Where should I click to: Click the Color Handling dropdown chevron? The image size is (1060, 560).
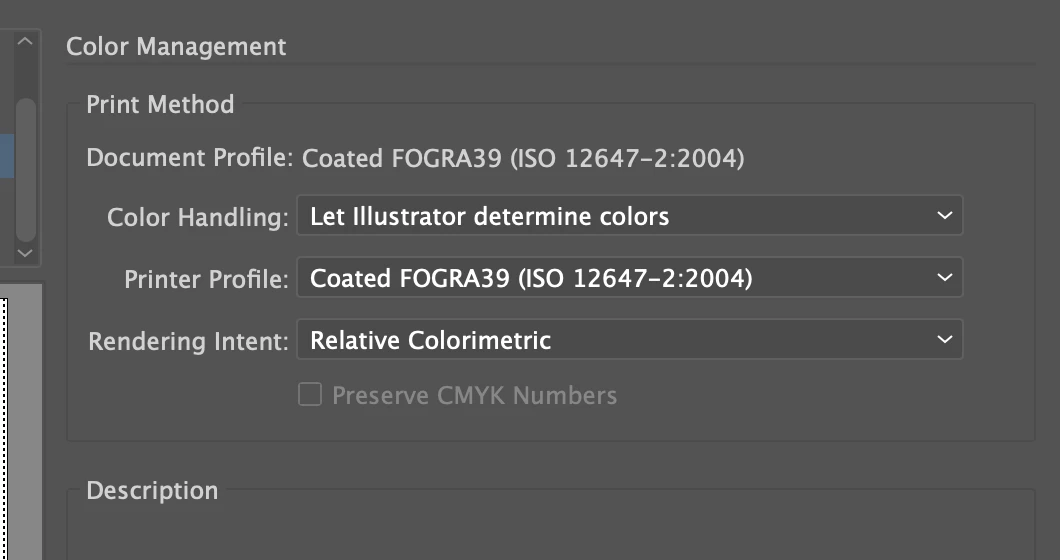[945, 216]
